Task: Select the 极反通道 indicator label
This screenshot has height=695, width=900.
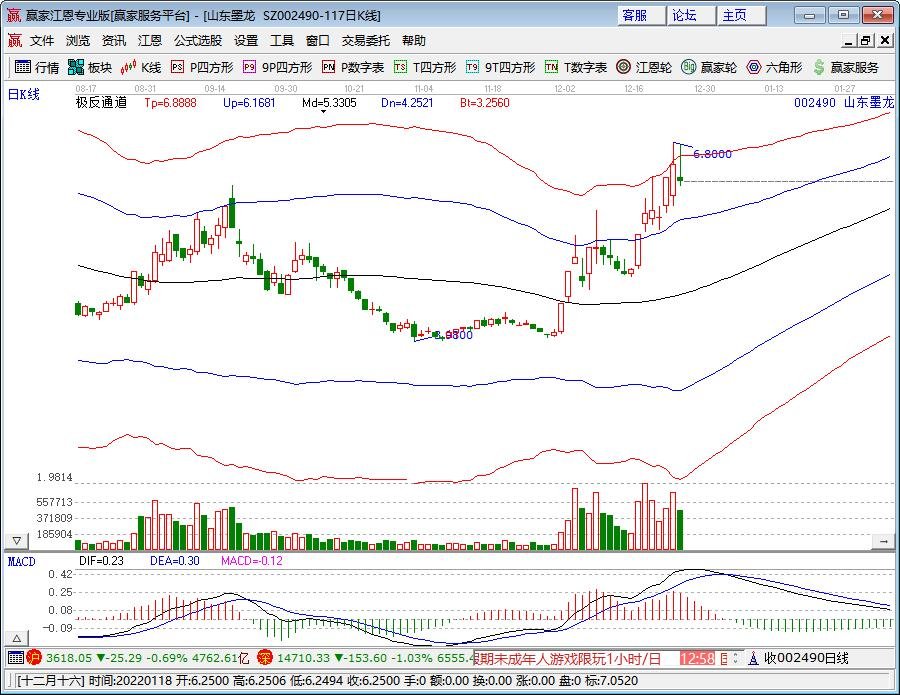Action: 101,103
